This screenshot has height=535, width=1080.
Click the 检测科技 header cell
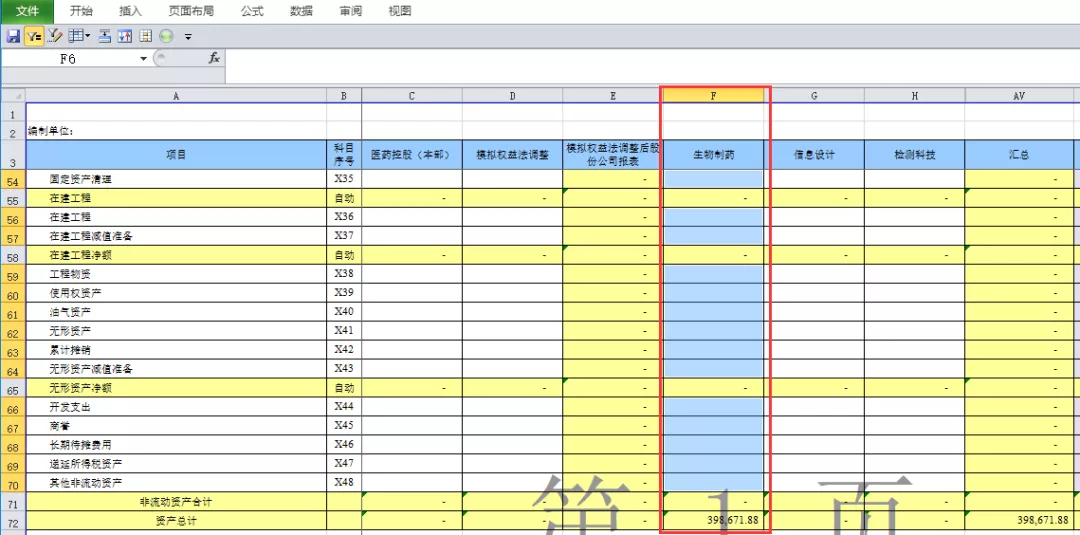pyautogui.click(x=914, y=155)
